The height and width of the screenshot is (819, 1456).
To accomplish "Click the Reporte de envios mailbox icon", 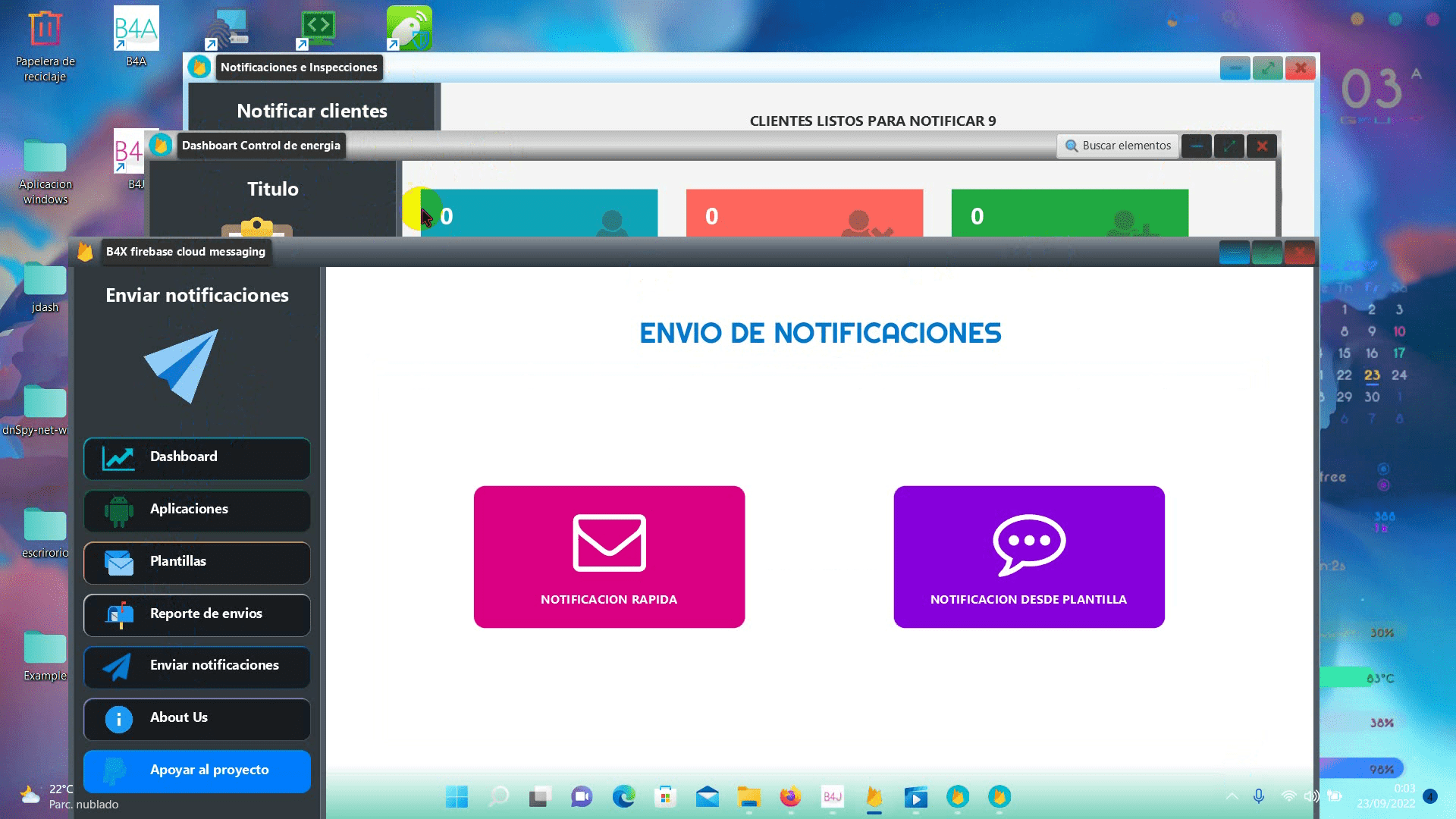I will tap(119, 615).
